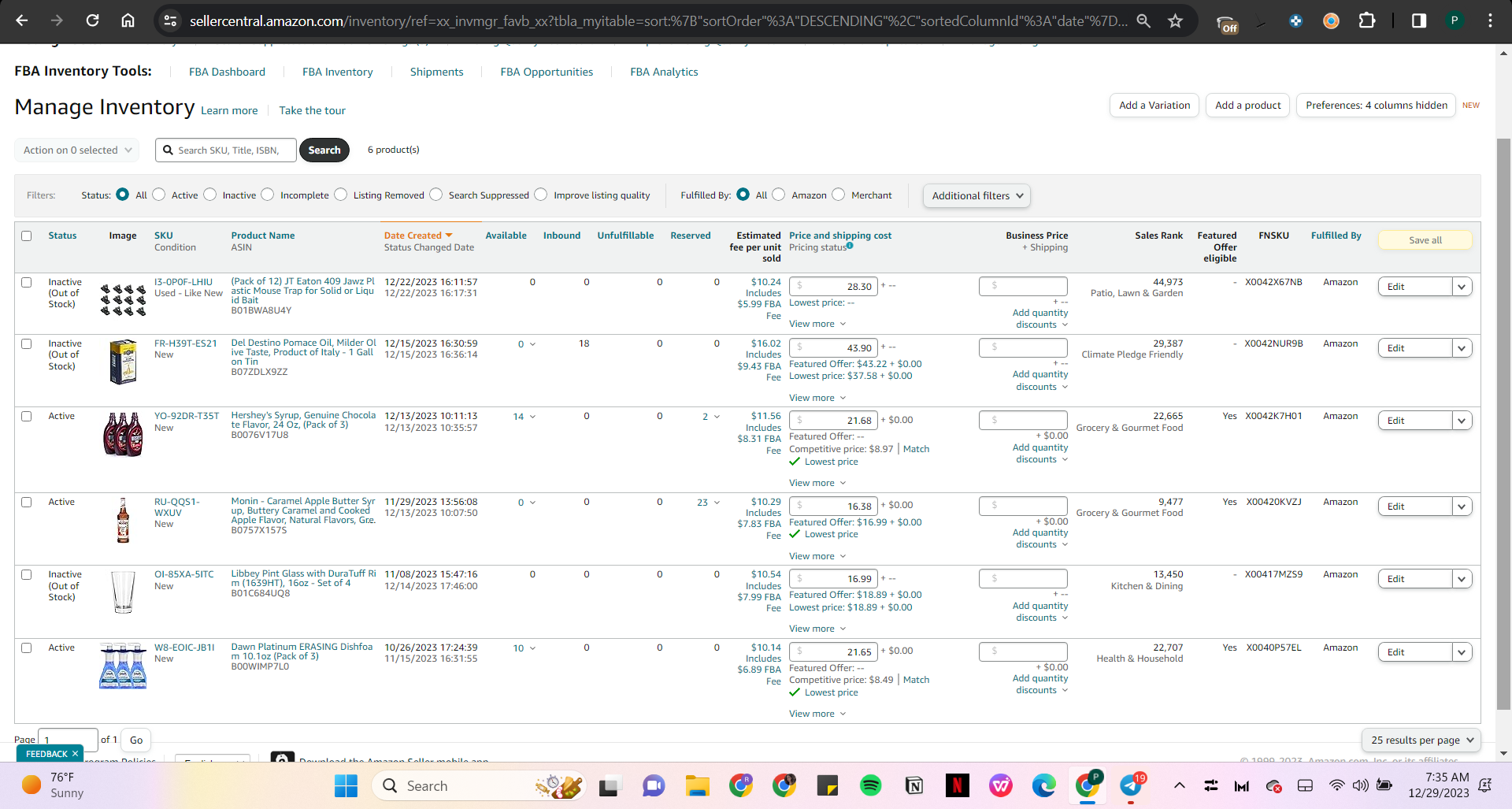1512x809 pixels.
Task: Click the extension icon with Off badge
Action: click(x=1227, y=24)
